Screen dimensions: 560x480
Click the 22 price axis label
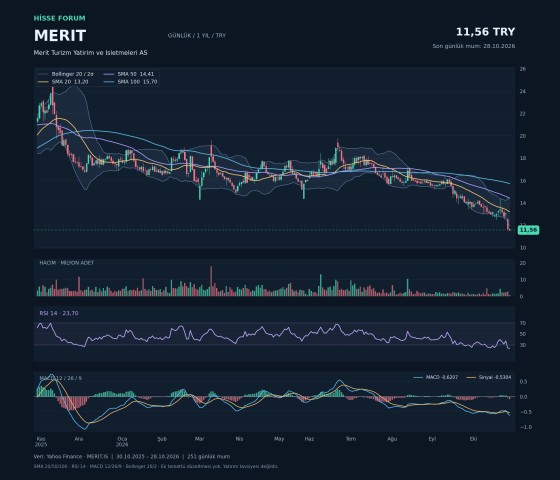522,114
